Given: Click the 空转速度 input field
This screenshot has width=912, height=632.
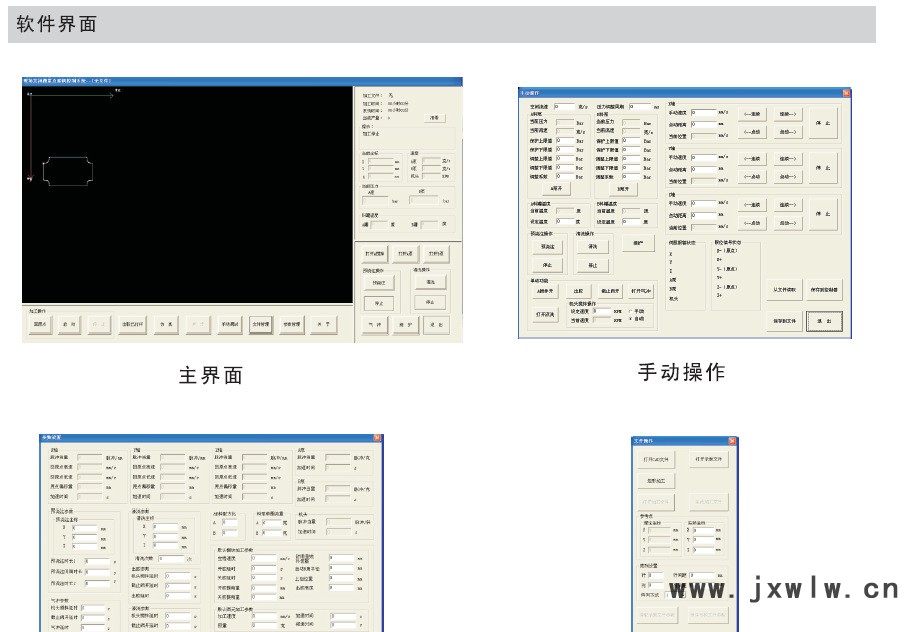Looking at the screenshot, I should 563,106.
